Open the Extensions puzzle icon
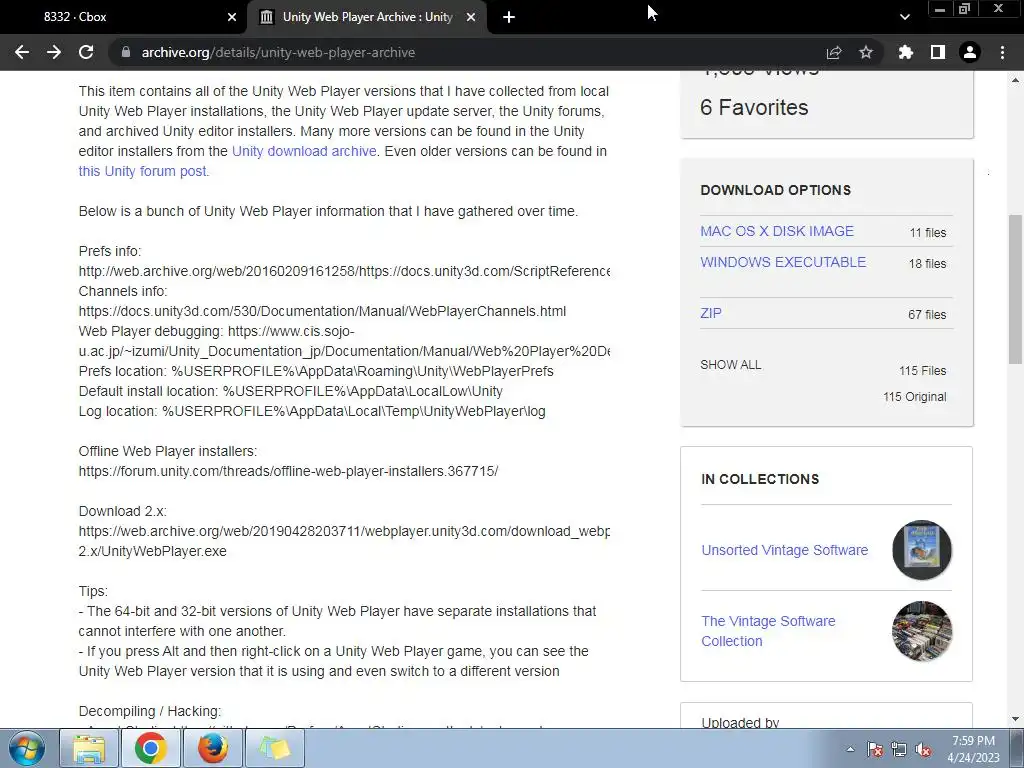Viewport: 1024px width, 768px height. 906,52
